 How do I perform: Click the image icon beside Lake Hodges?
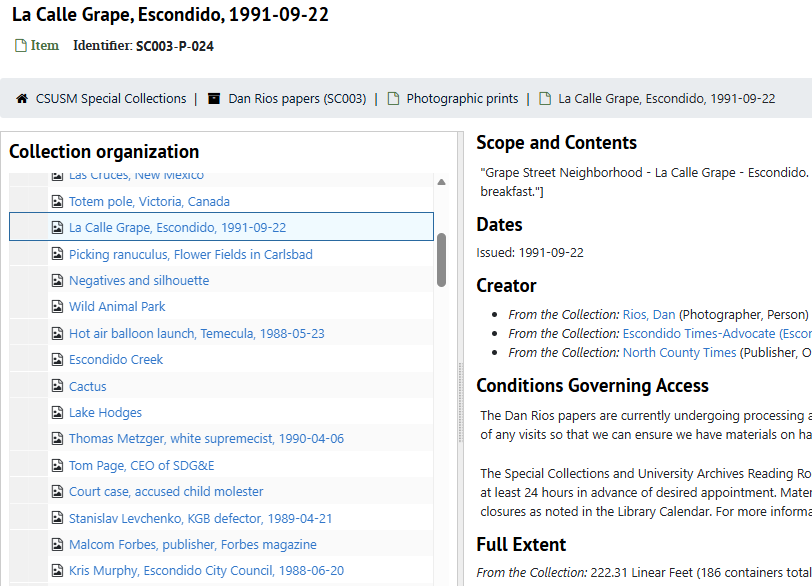[x=57, y=413]
